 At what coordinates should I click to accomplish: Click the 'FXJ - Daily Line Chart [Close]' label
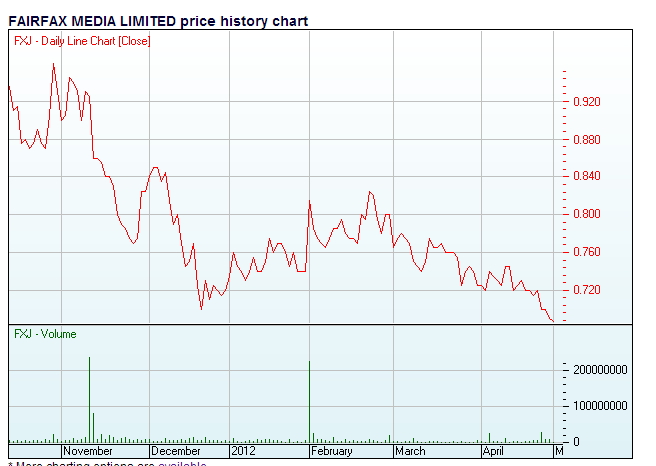[82, 41]
